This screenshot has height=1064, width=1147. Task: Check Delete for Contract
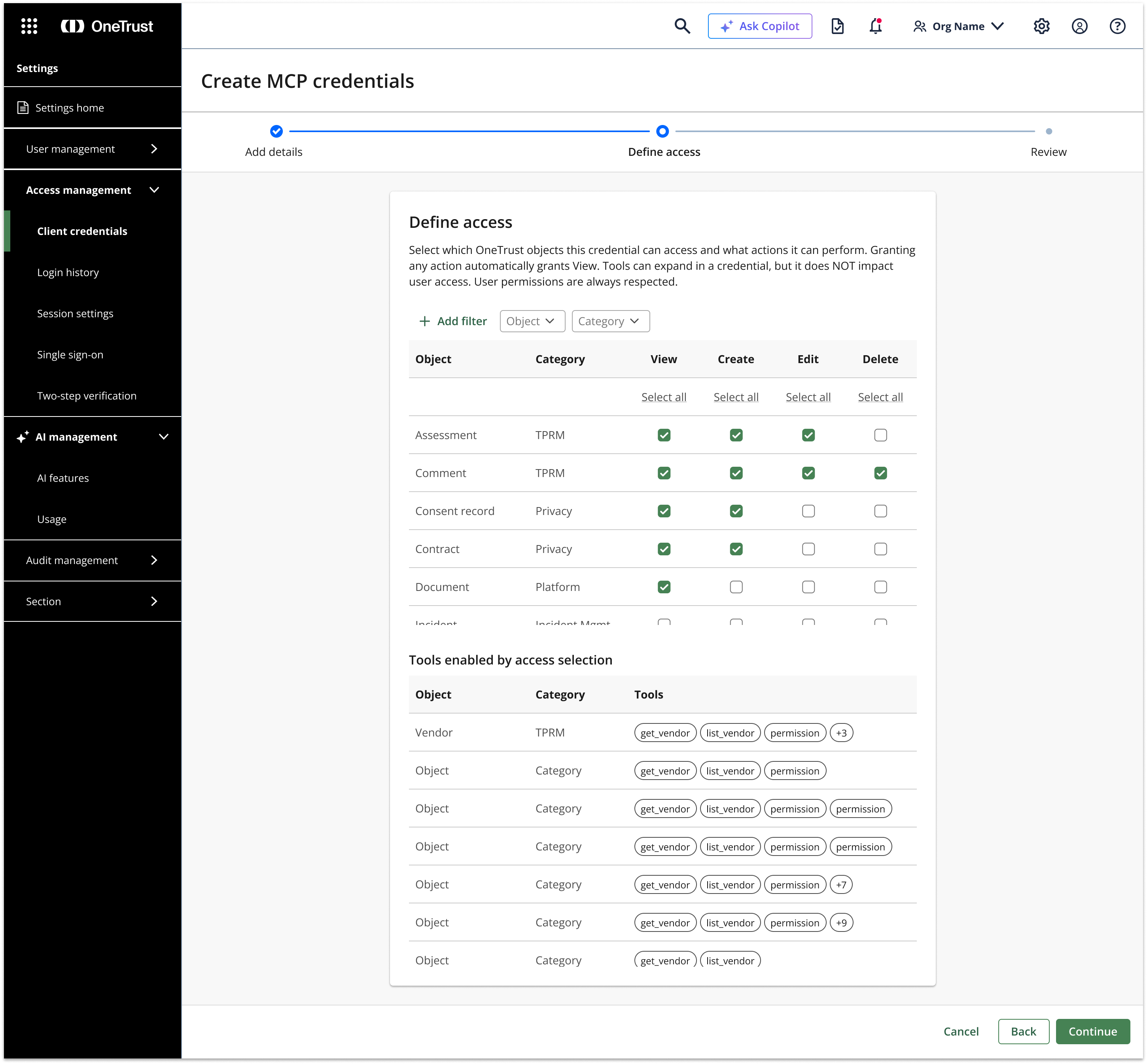[880, 549]
